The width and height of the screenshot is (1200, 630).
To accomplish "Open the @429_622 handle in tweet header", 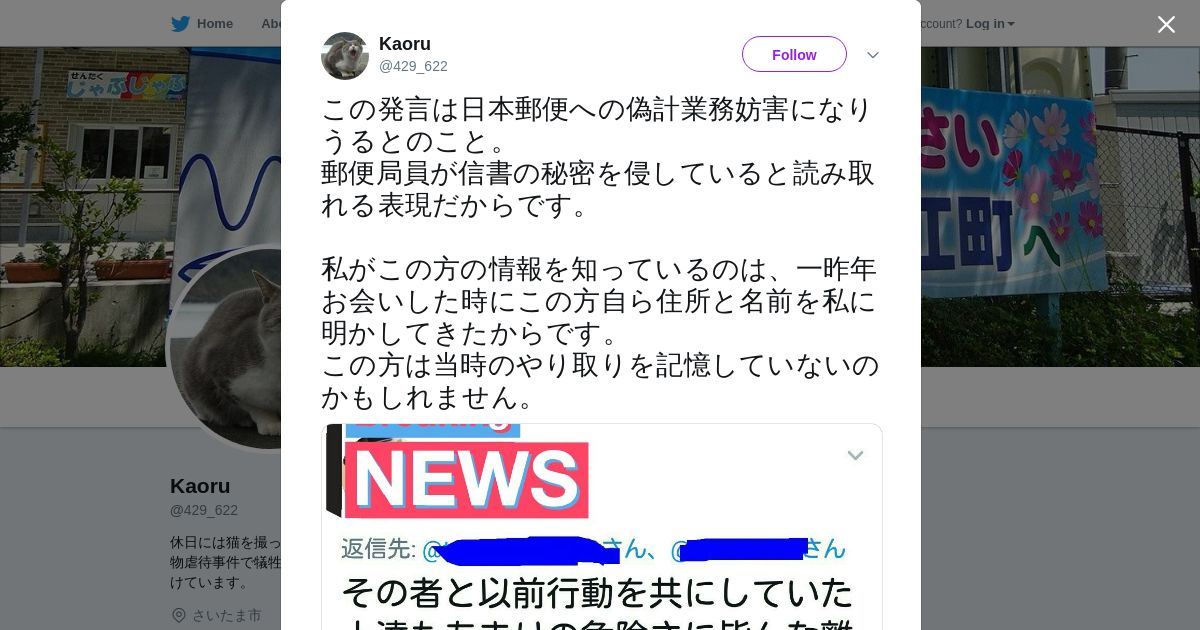I will [x=413, y=66].
